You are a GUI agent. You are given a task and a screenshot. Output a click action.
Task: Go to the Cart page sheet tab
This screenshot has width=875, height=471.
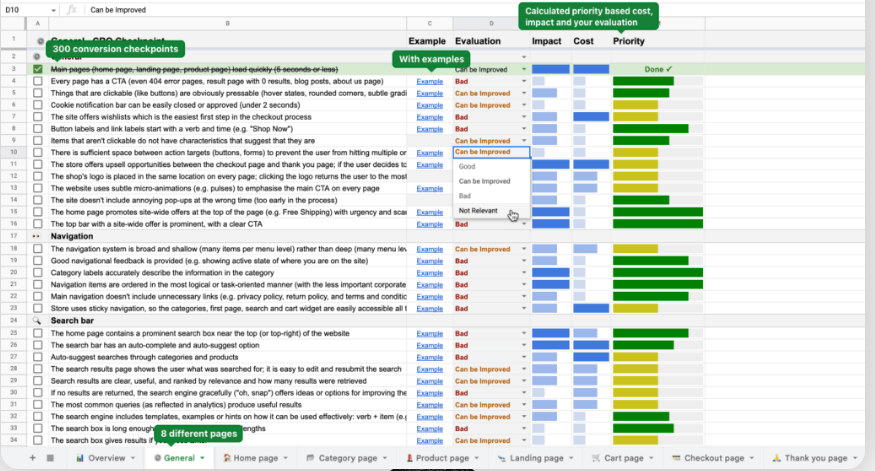pyautogui.click(x=623, y=458)
